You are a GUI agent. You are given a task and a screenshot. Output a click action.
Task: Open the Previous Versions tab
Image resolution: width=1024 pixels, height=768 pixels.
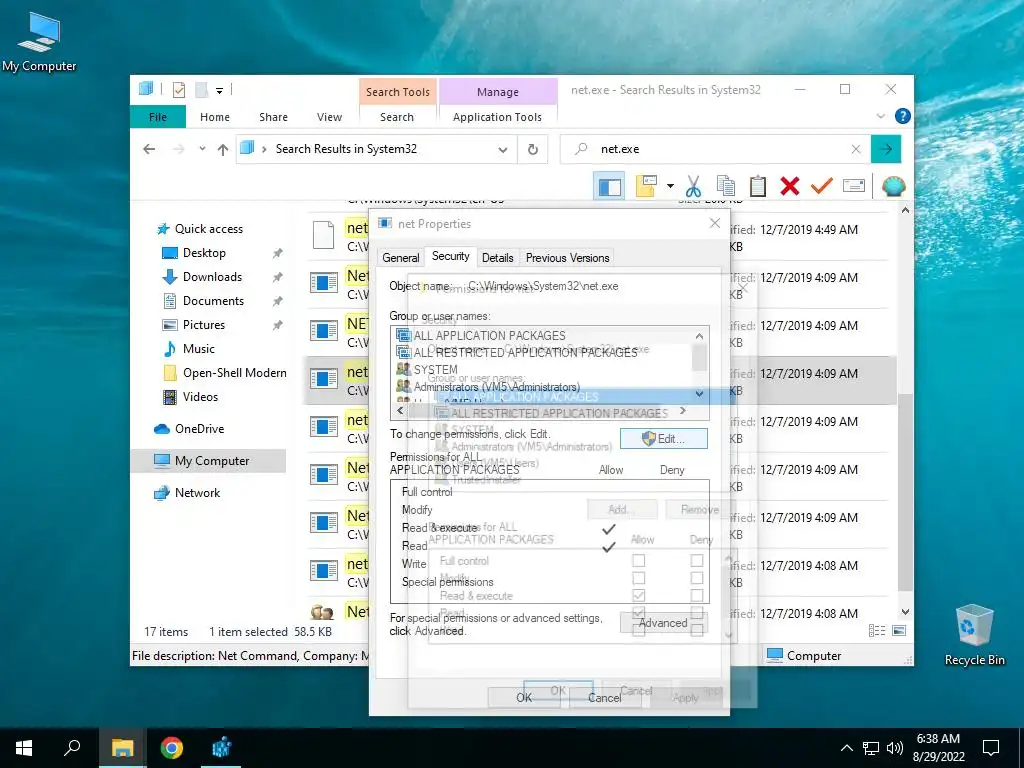click(x=568, y=258)
